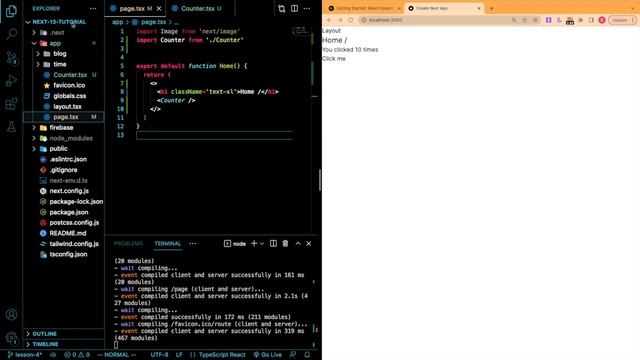The width and height of the screenshot is (640, 360).
Task: Click the Open Changes compare icon
Action: [x=281, y=9]
